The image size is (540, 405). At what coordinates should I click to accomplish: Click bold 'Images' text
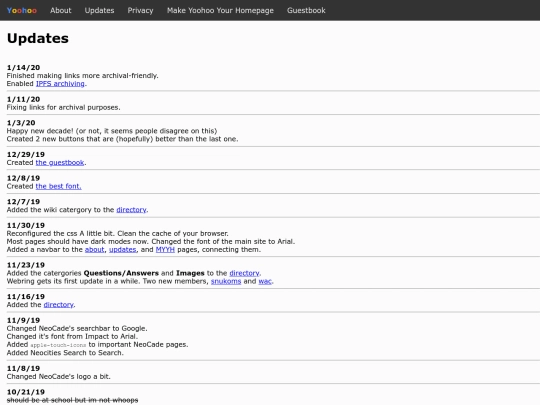click(190, 273)
